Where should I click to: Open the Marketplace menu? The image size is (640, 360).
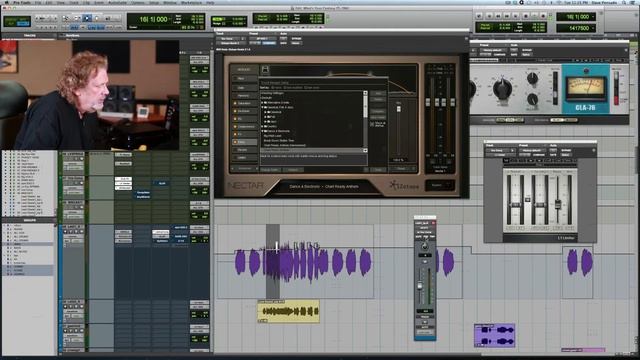pos(191,2)
